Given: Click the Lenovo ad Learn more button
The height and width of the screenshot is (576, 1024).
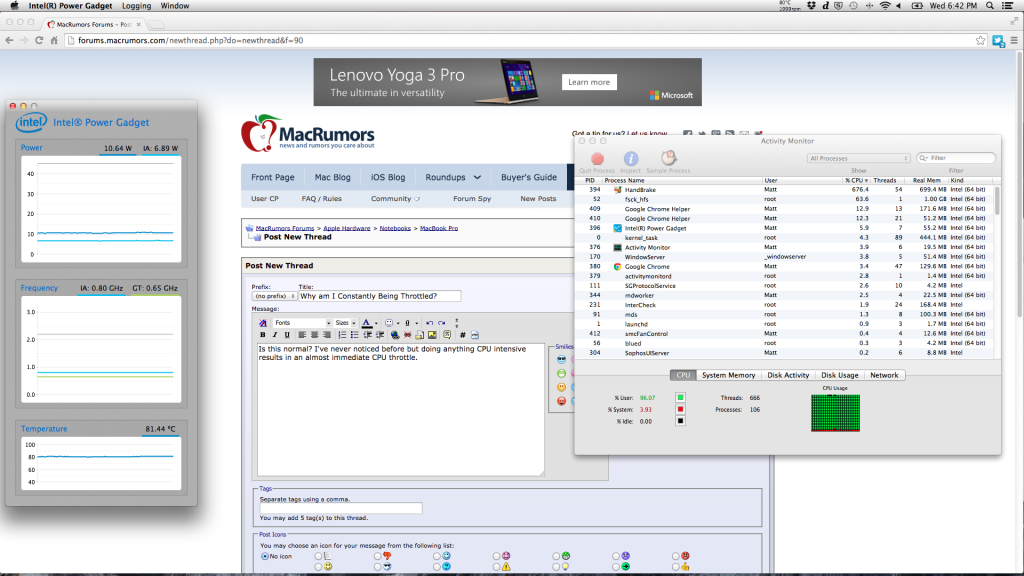Looking at the screenshot, I should point(589,82).
